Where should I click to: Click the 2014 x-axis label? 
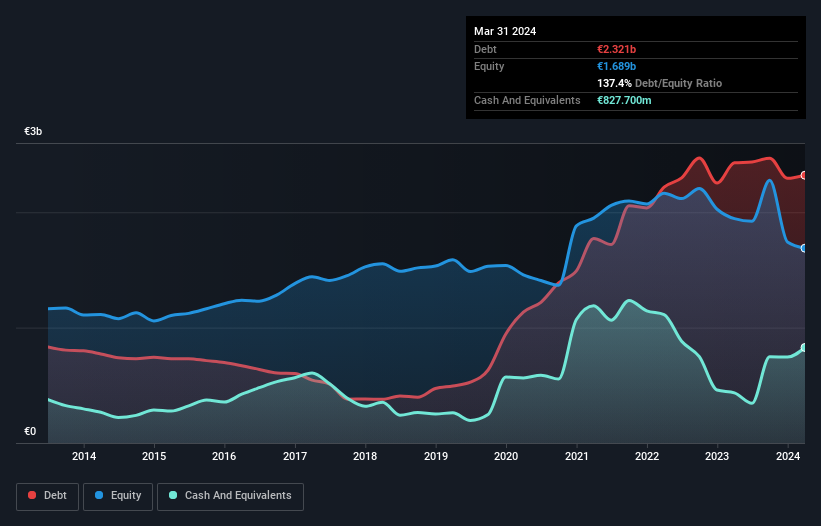(84, 456)
